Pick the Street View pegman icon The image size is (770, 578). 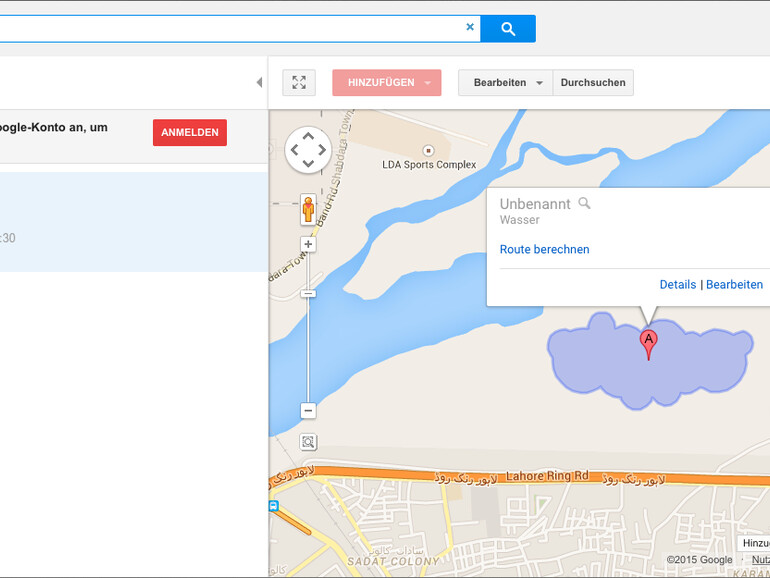[x=308, y=209]
